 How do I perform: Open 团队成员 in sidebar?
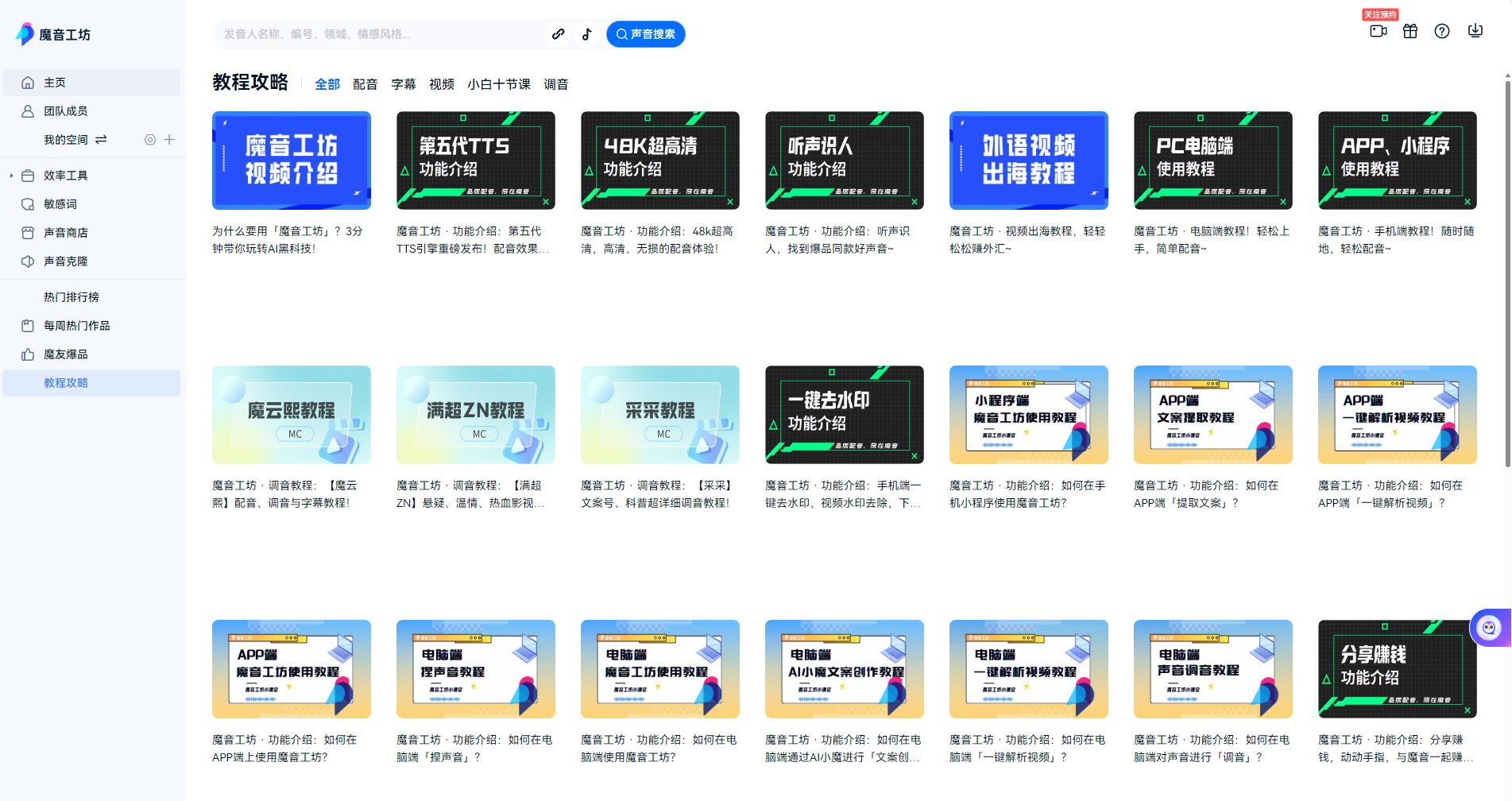(x=91, y=111)
